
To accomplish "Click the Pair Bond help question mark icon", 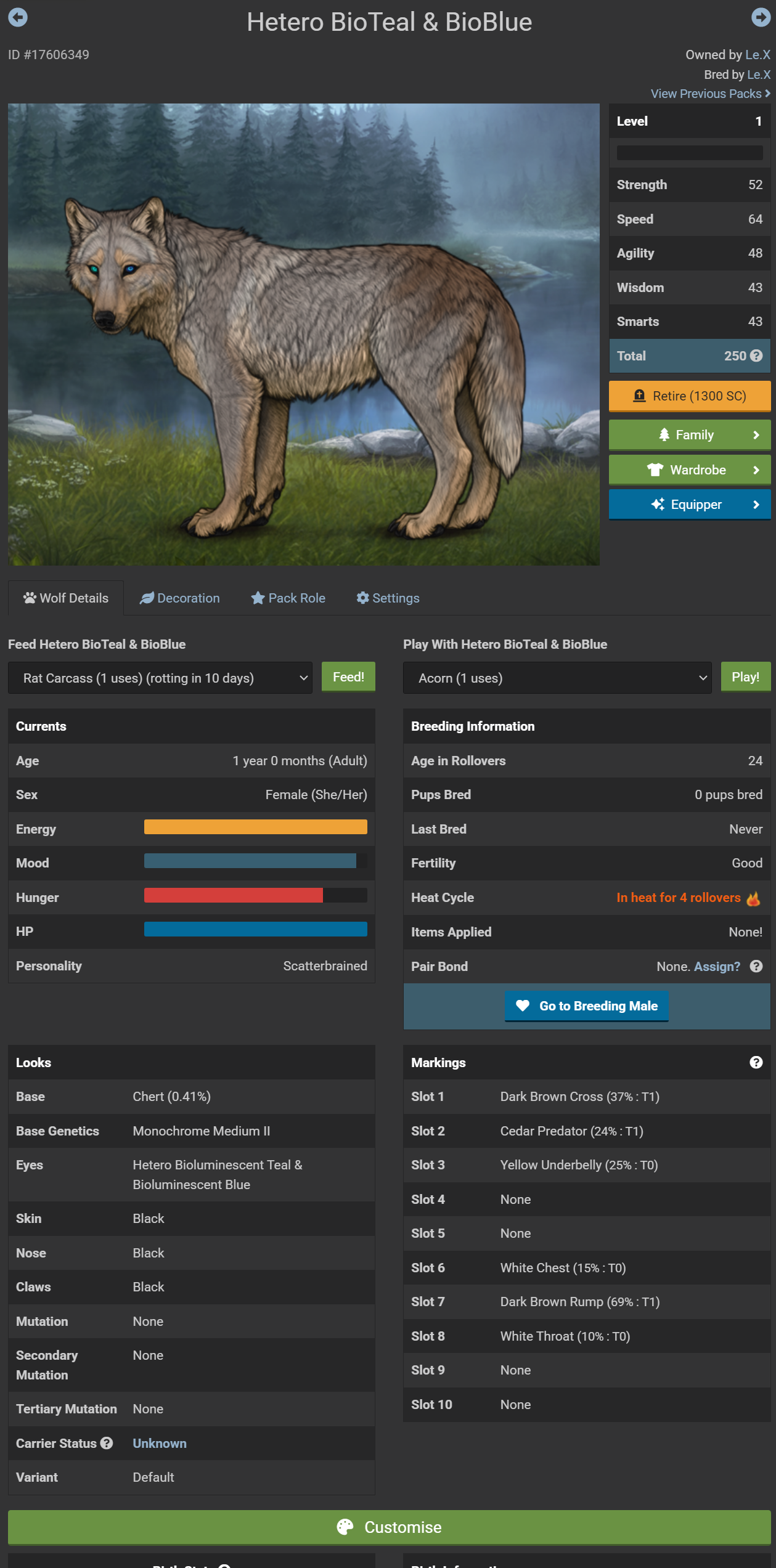I will tap(756, 966).
